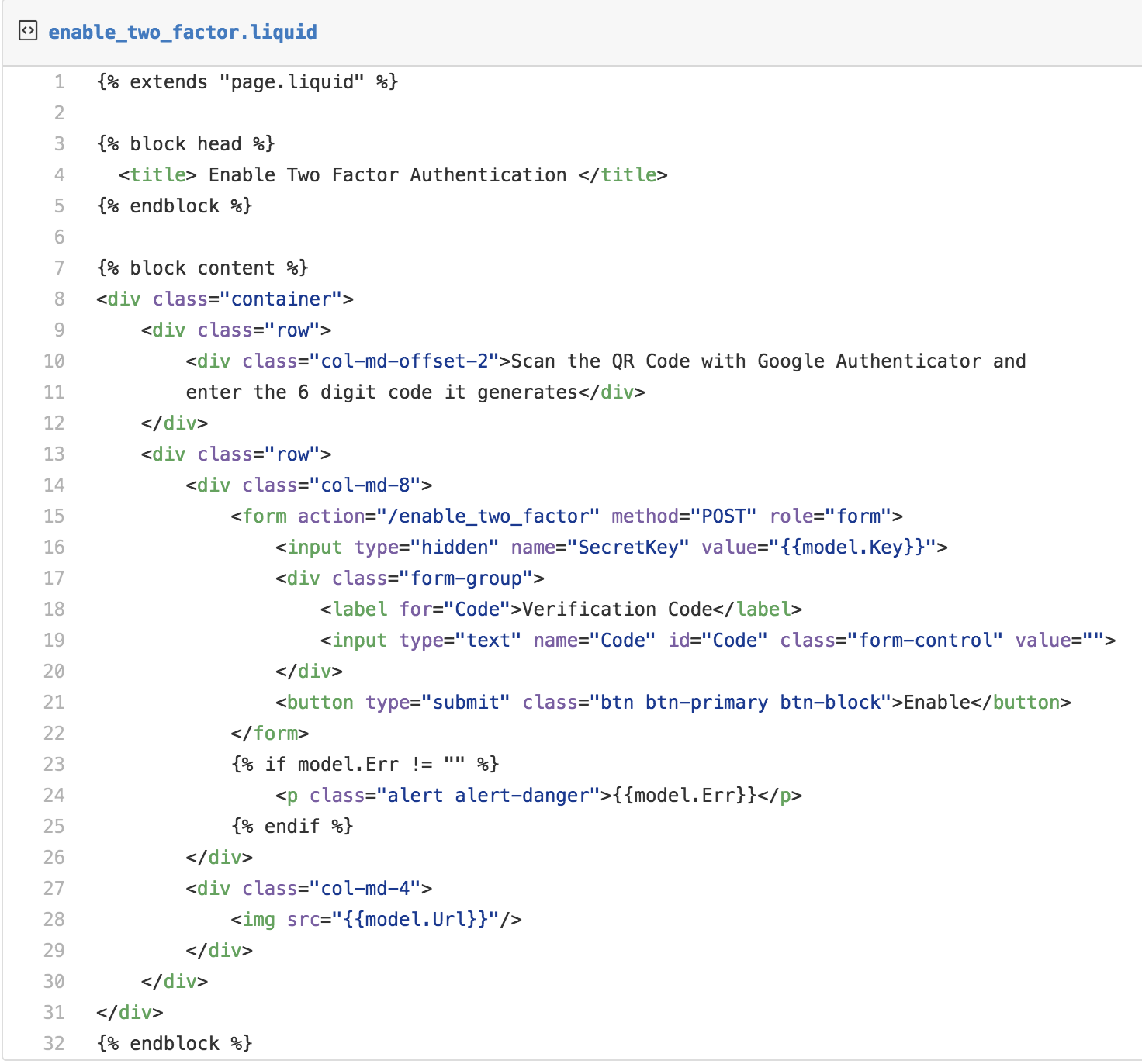Select line number 32 at the file end
Viewport: 1142px width, 1064px height.
coord(54,1044)
